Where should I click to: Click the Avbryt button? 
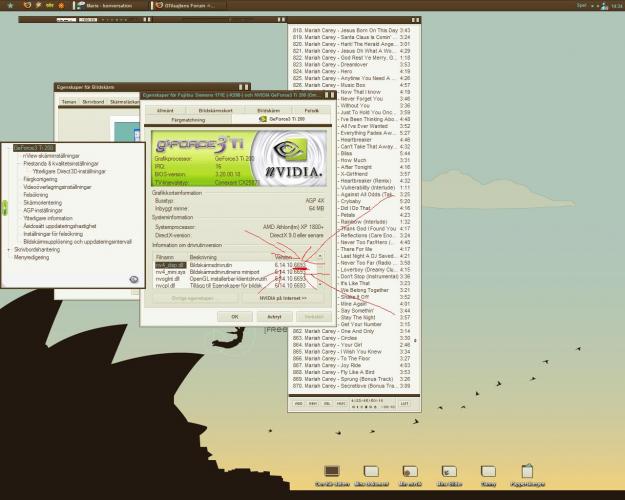tap(274, 317)
